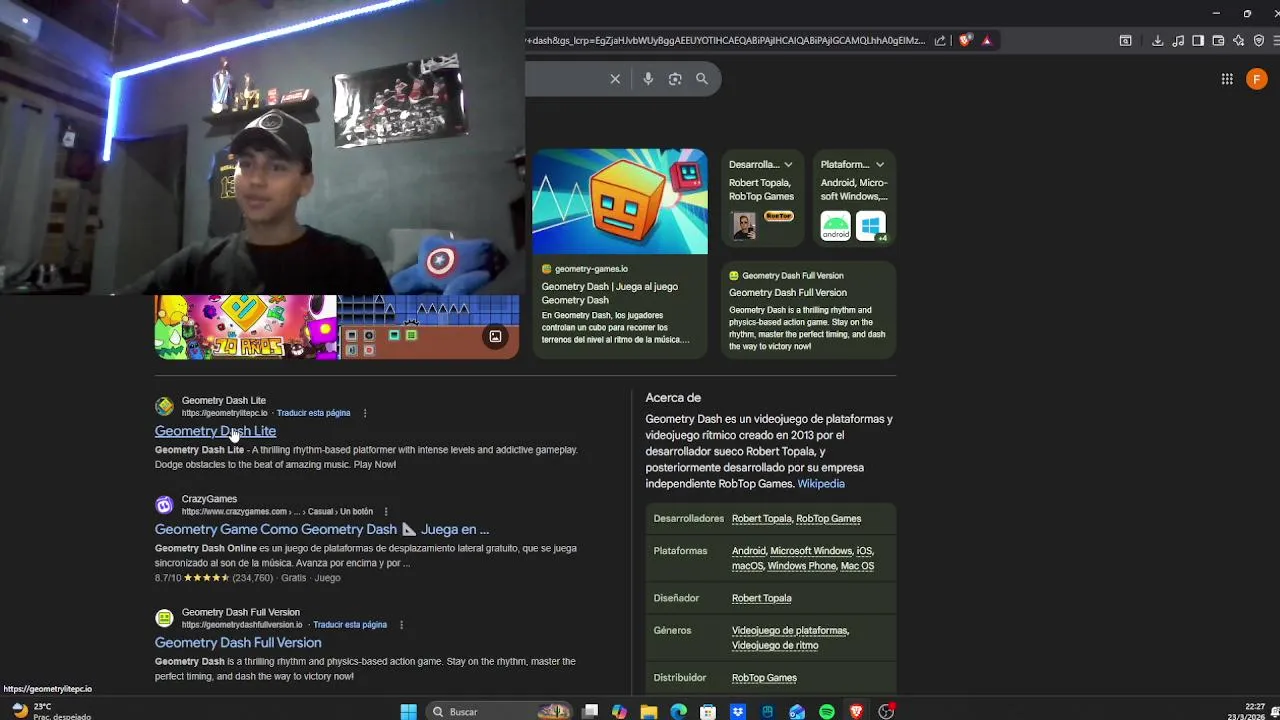The width and height of the screenshot is (1280, 720).
Task: Open RobTop Games link in Distribuidor row
Action: click(764, 678)
